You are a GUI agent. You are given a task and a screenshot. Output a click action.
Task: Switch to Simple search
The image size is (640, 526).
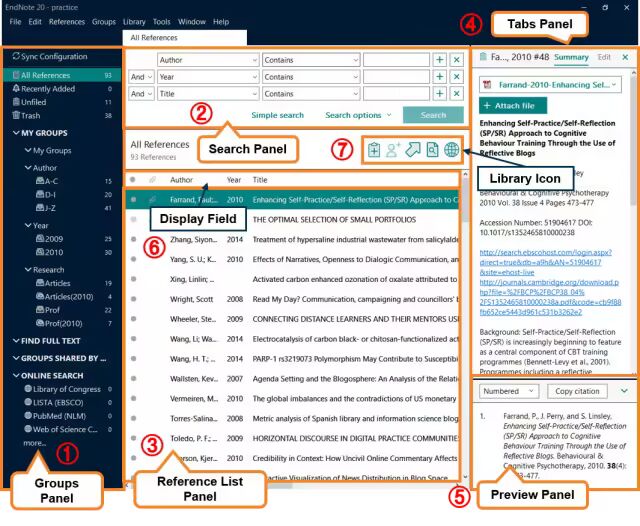(278, 115)
